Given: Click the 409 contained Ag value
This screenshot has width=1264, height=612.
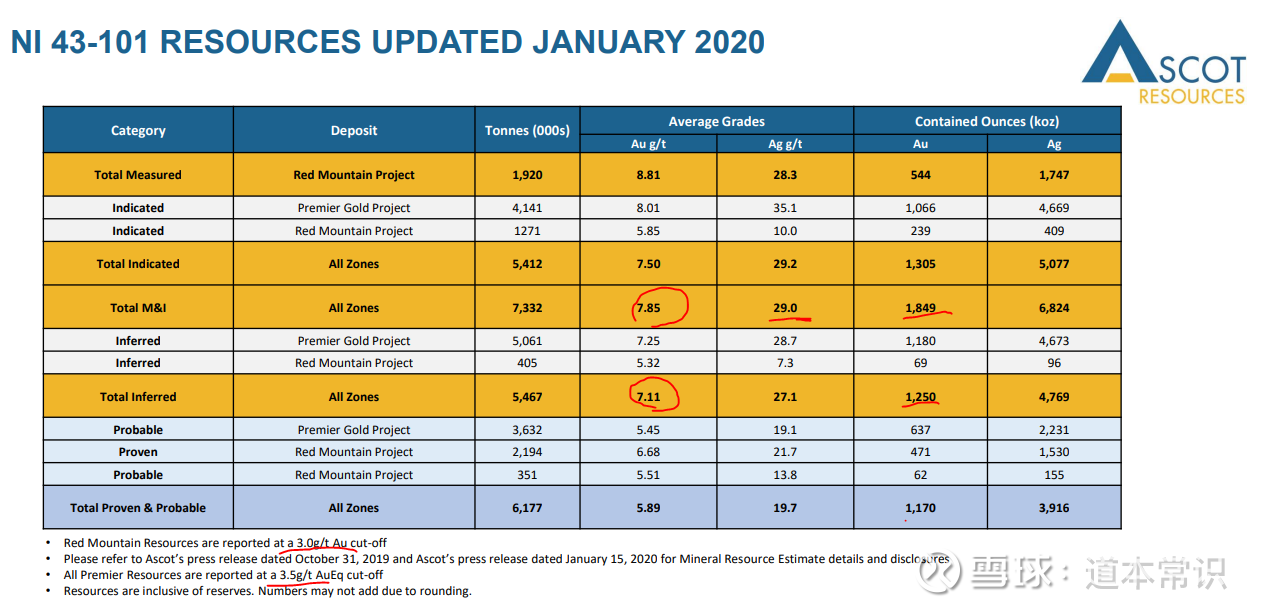Looking at the screenshot, I should 1054,231.
